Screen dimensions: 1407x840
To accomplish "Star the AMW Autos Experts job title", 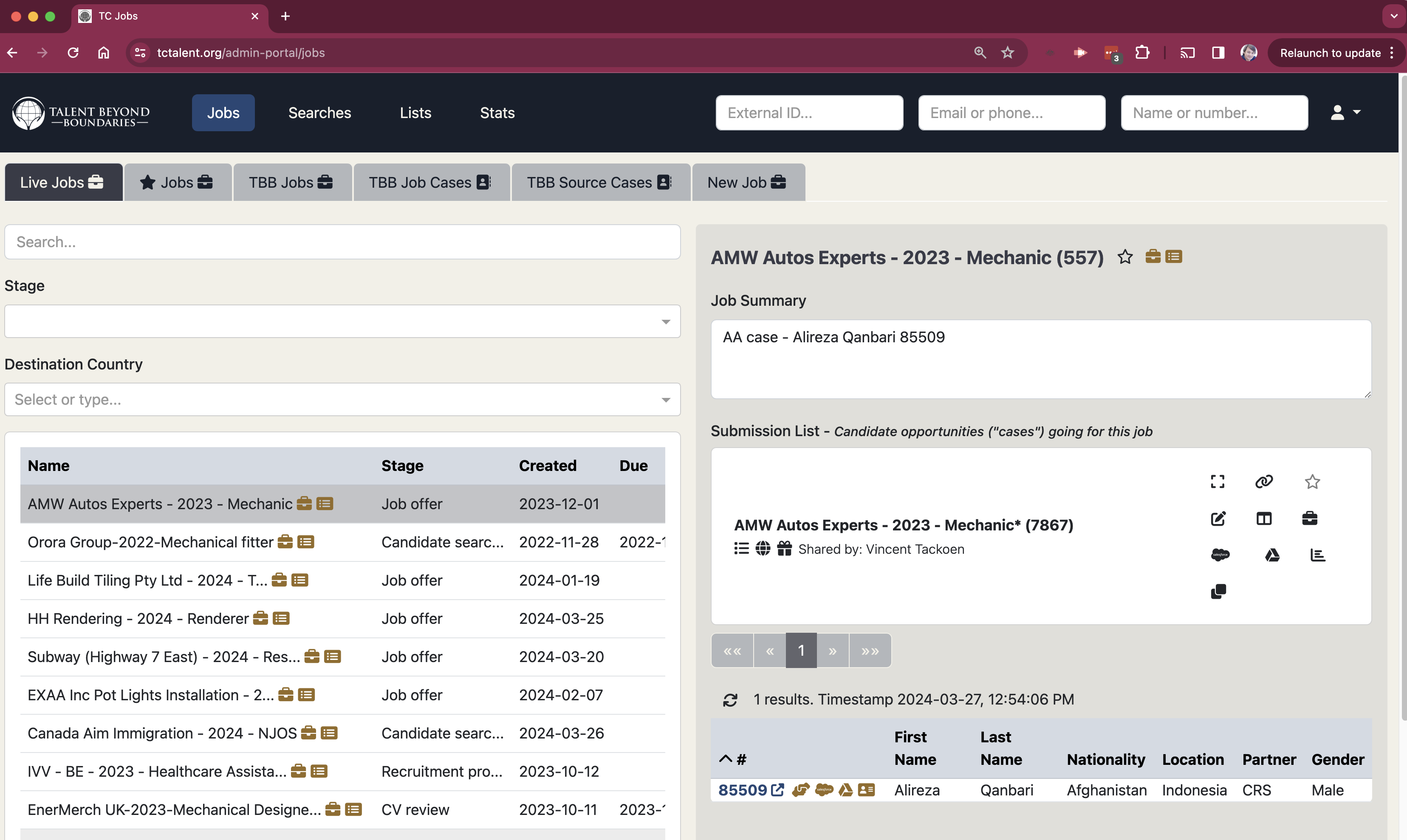I will [x=1125, y=257].
